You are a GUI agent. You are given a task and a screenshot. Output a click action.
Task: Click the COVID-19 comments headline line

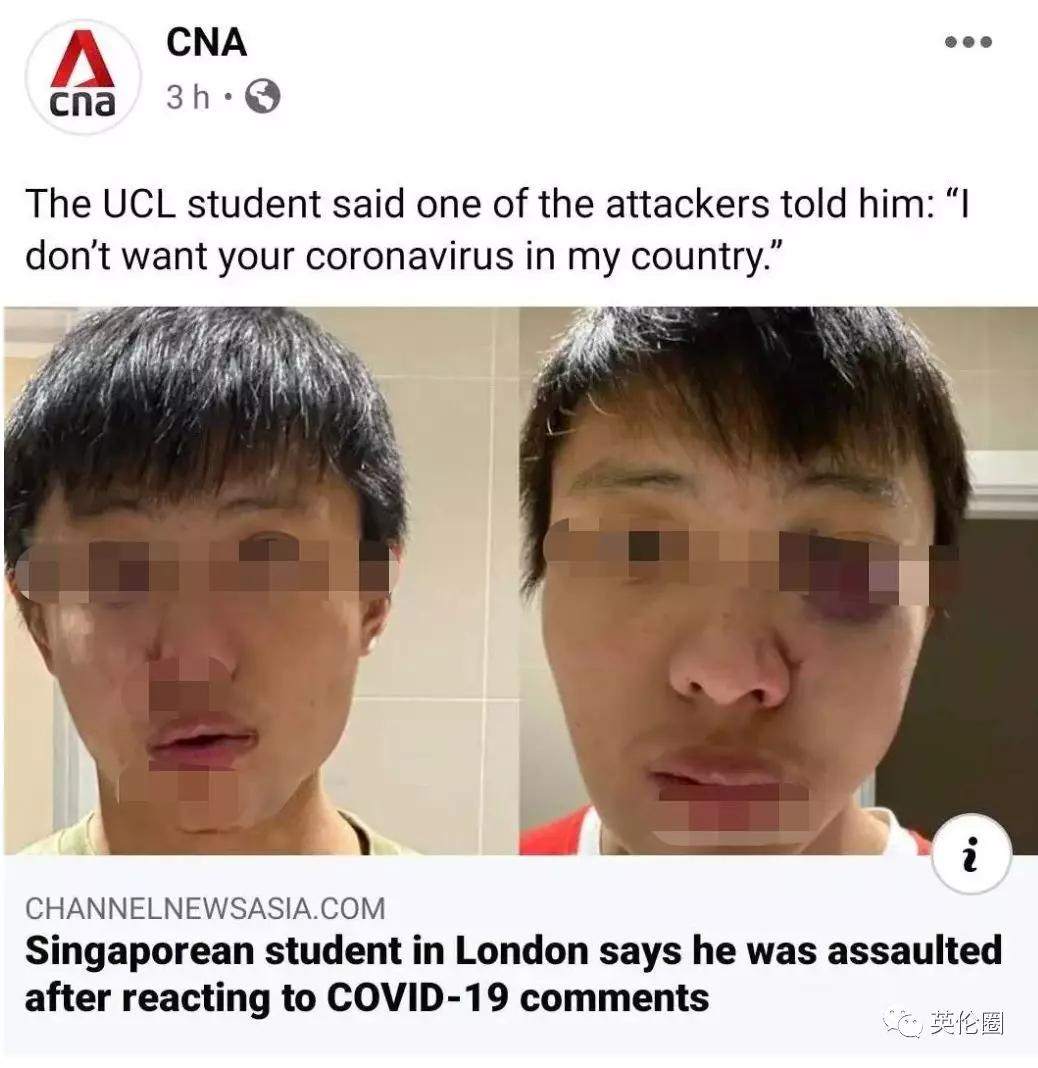[x=367, y=998]
